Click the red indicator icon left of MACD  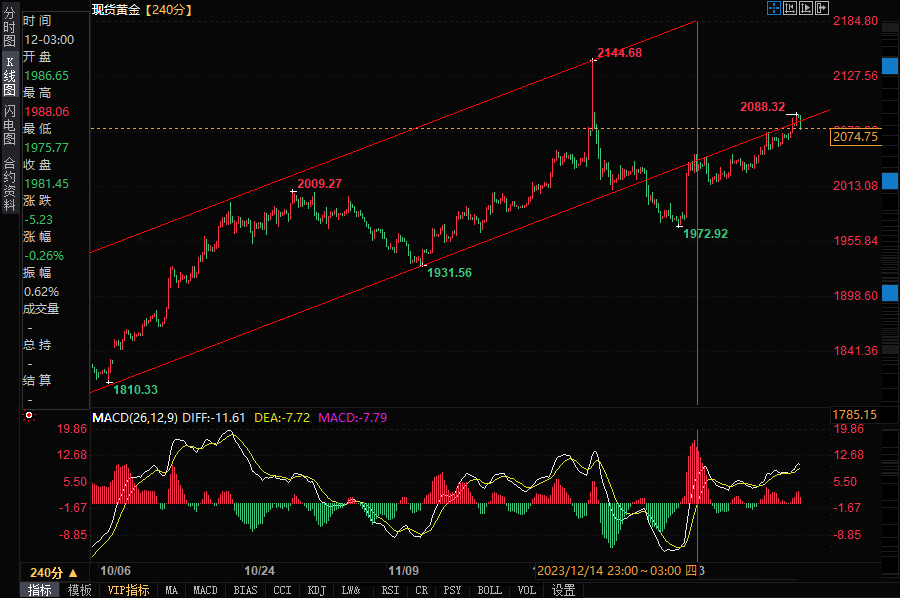coord(29,416)
